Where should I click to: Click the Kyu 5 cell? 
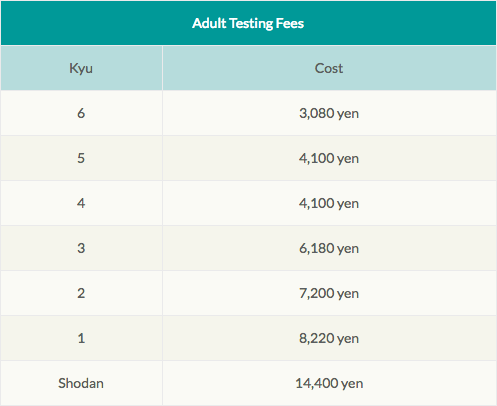click(81, 158)
